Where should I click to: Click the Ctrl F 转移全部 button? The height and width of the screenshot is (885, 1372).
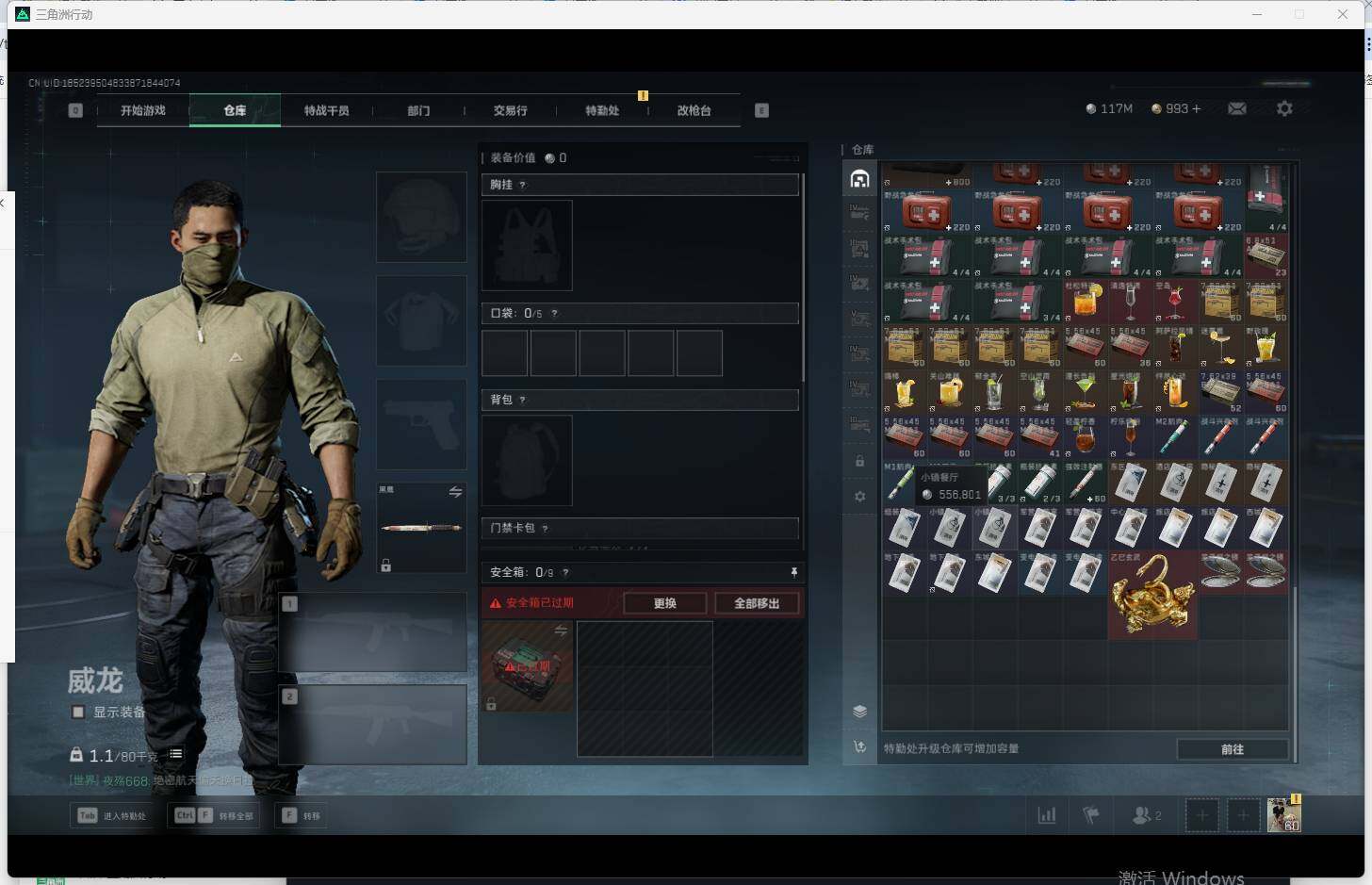[214, 815]
